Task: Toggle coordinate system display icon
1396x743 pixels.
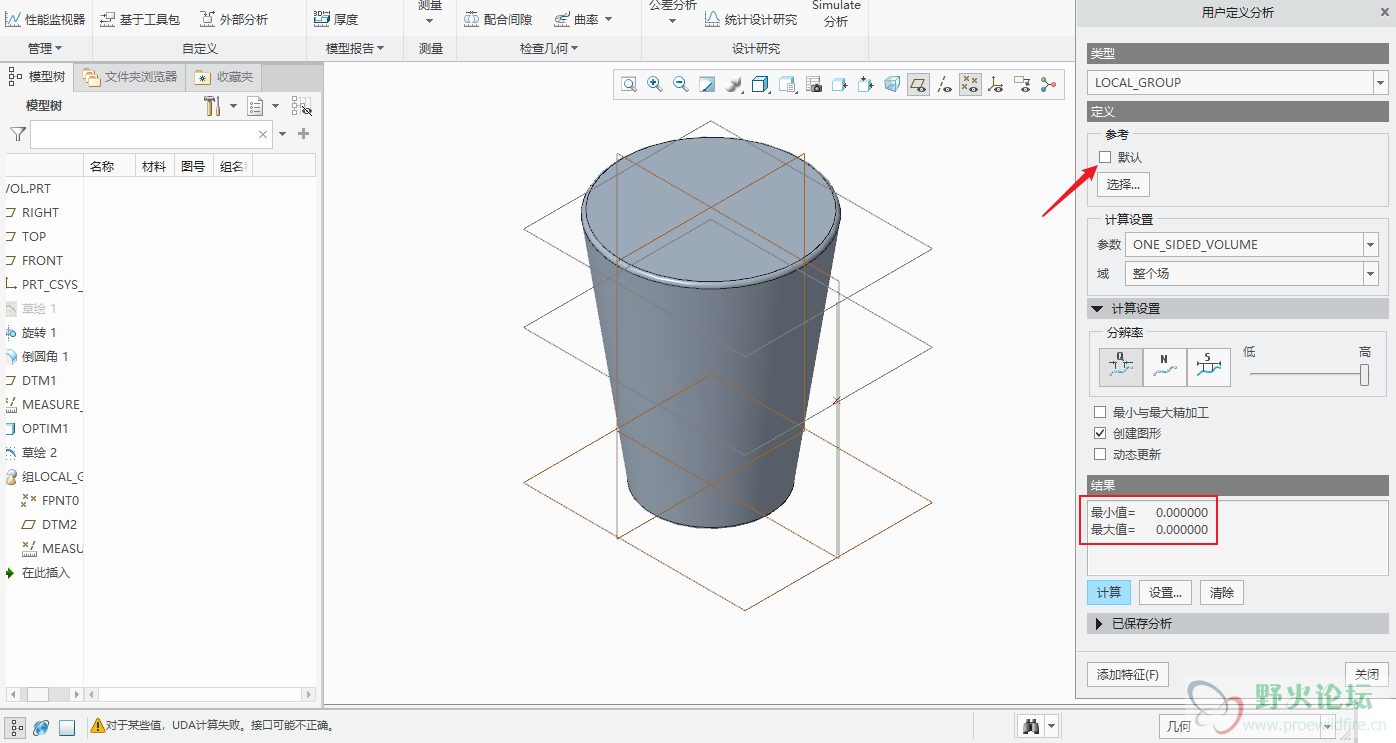Action: tap(995, 85)
